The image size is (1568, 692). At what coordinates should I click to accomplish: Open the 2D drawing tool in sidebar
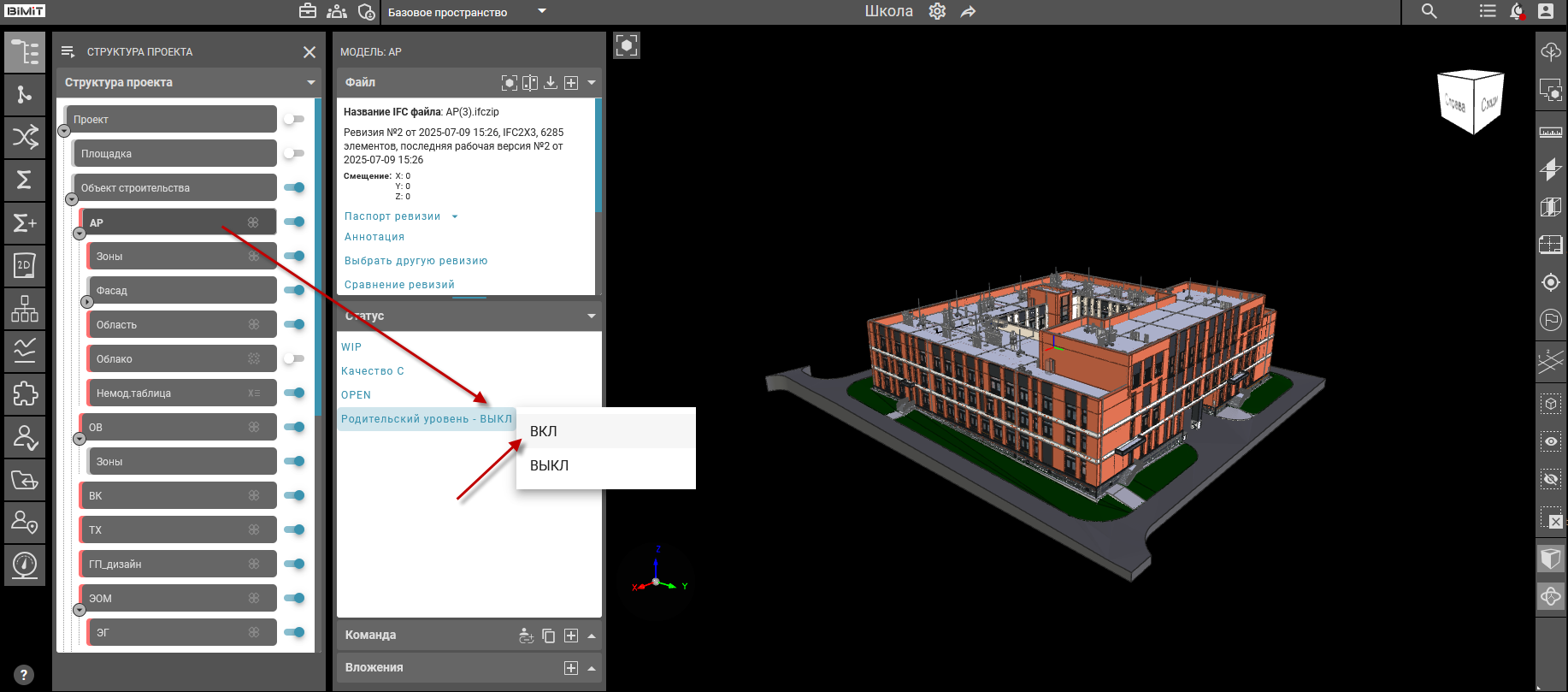[25, 266]
